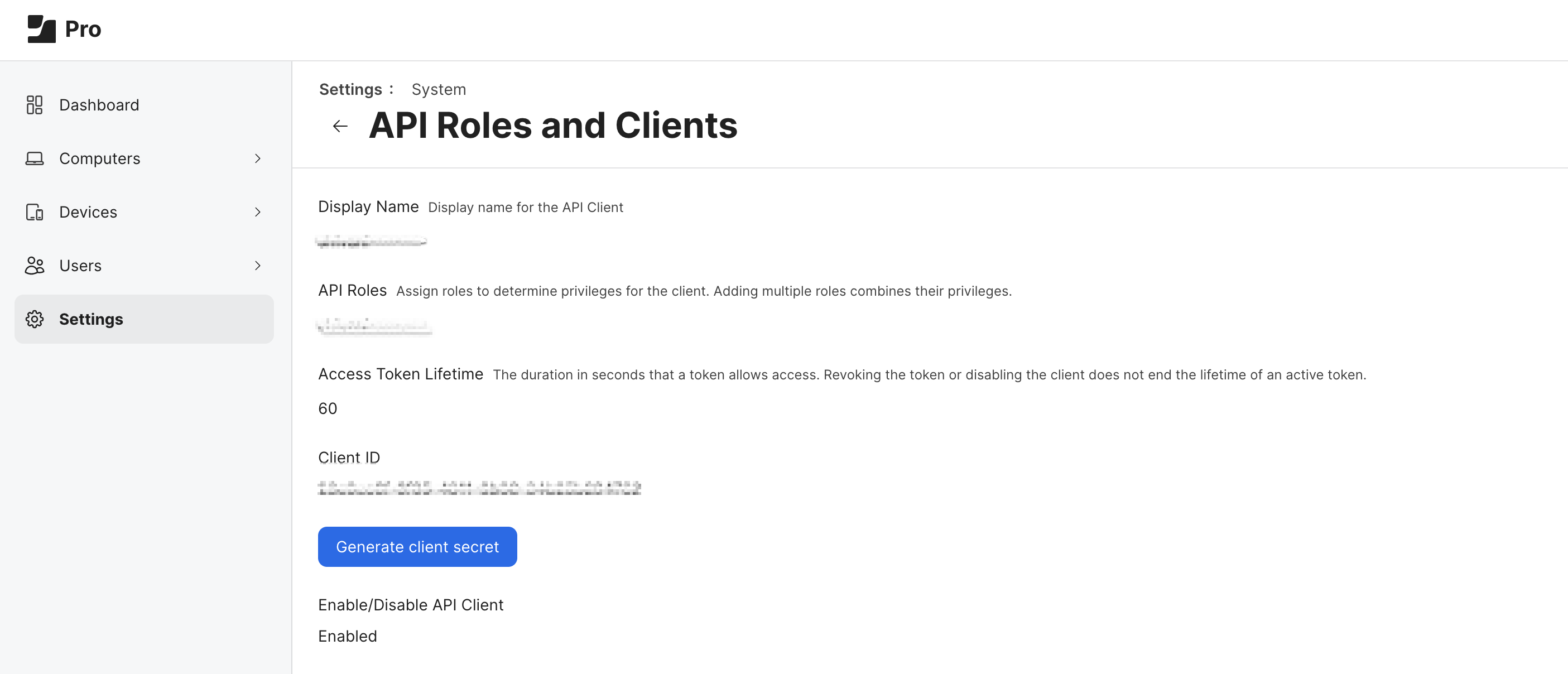Select System in the breadcrumb
Image resolution: width=1568 pixels, height=674 pixels.
[438, 89]
